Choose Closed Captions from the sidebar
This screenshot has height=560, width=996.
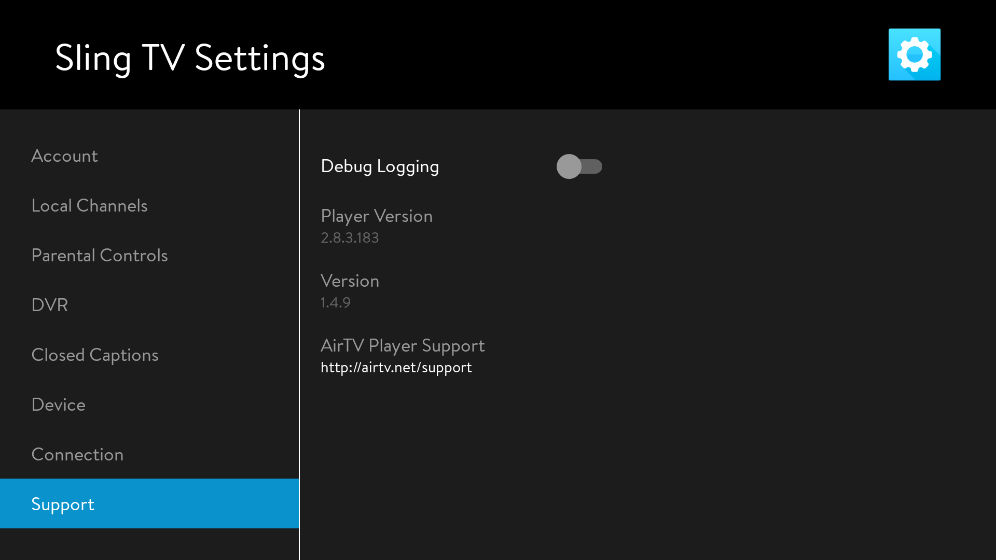click(x=95, y=355)
